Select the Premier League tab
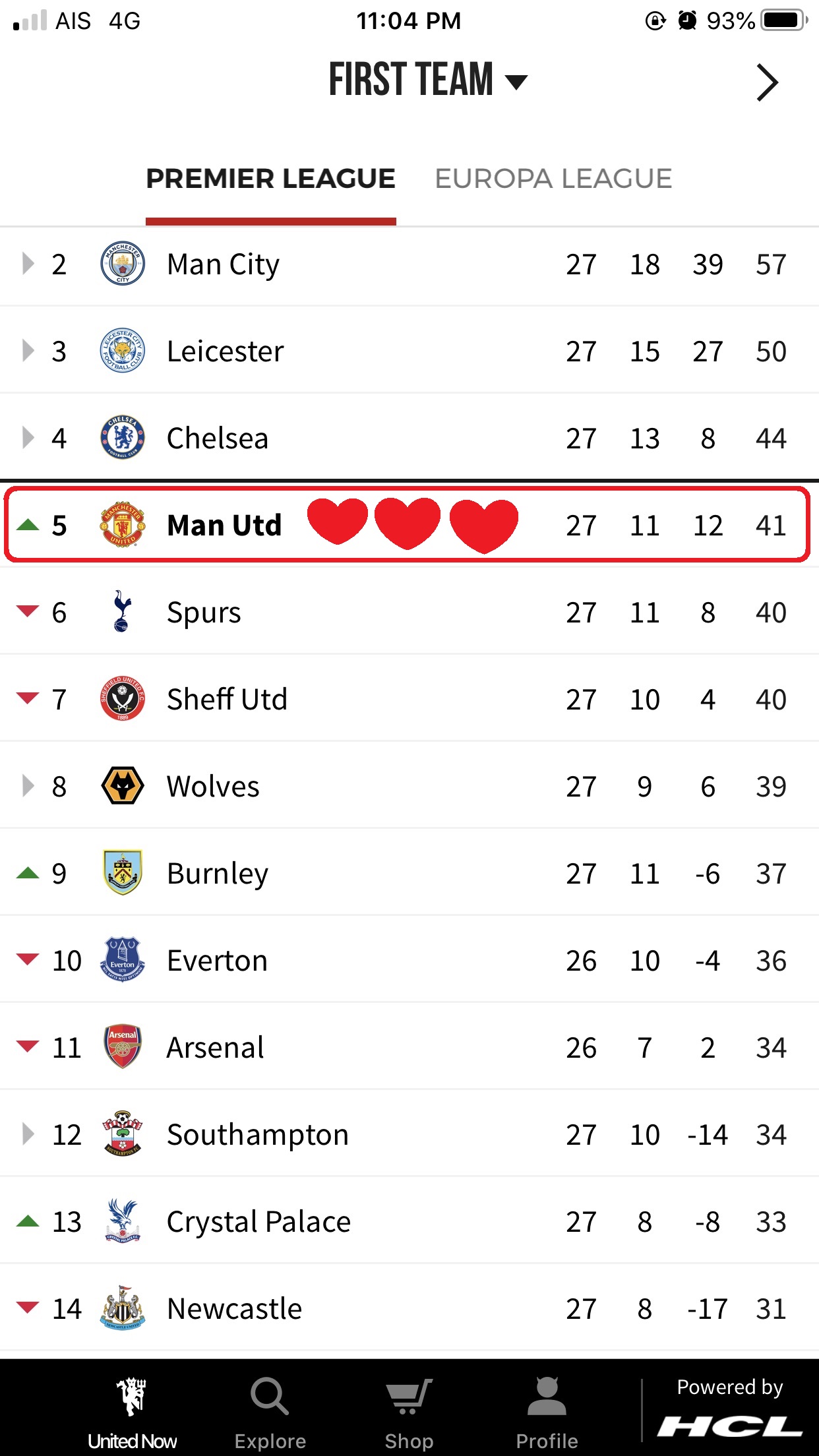Image resolution: width=819 pixels, height=1456 pixels. (270, 179)
